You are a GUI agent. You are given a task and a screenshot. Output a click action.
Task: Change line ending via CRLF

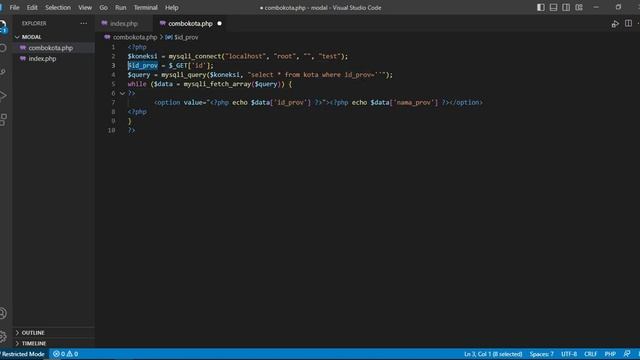(x=591, y=354)
